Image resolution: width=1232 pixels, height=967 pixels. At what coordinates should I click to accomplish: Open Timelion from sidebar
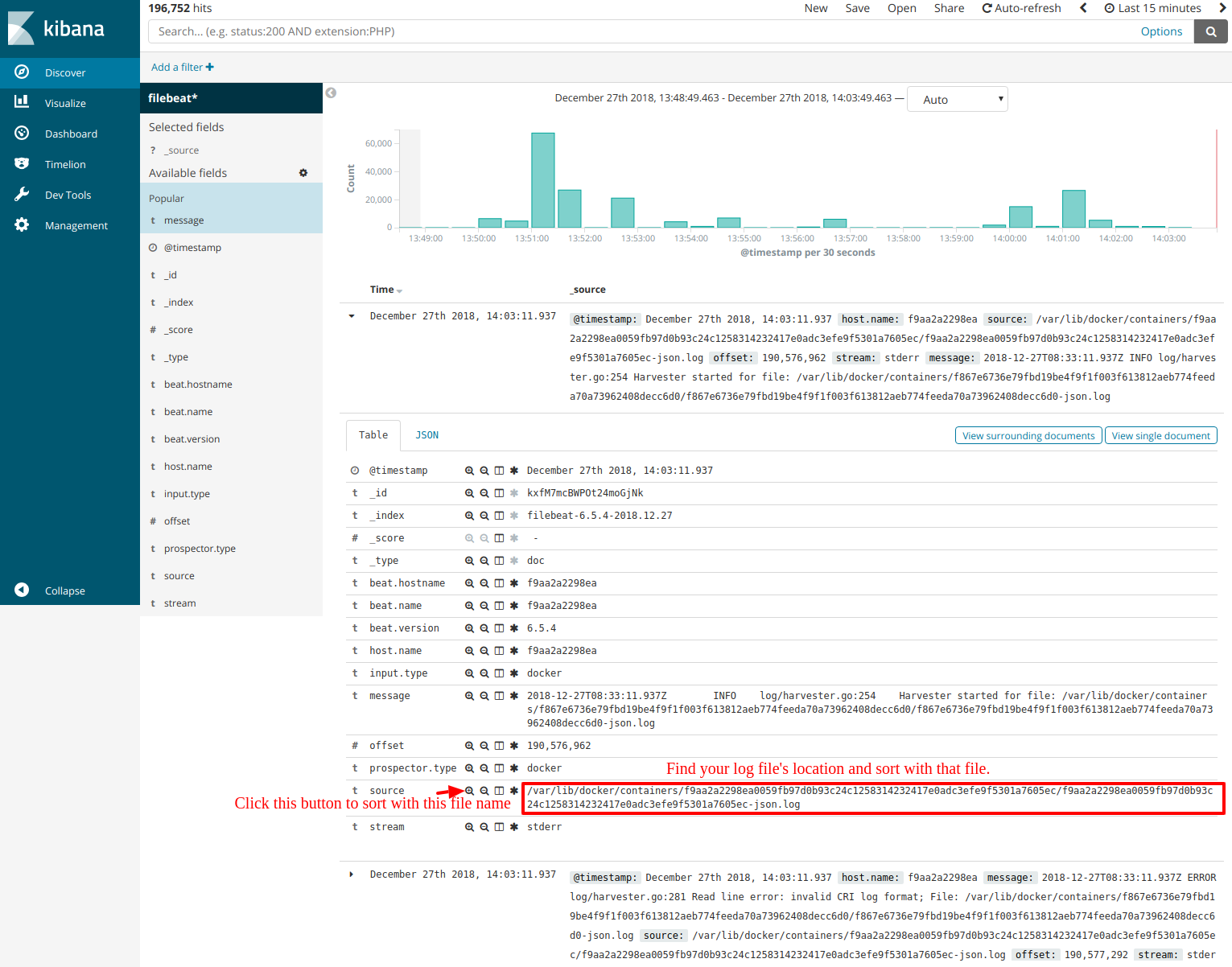(70, 164)
